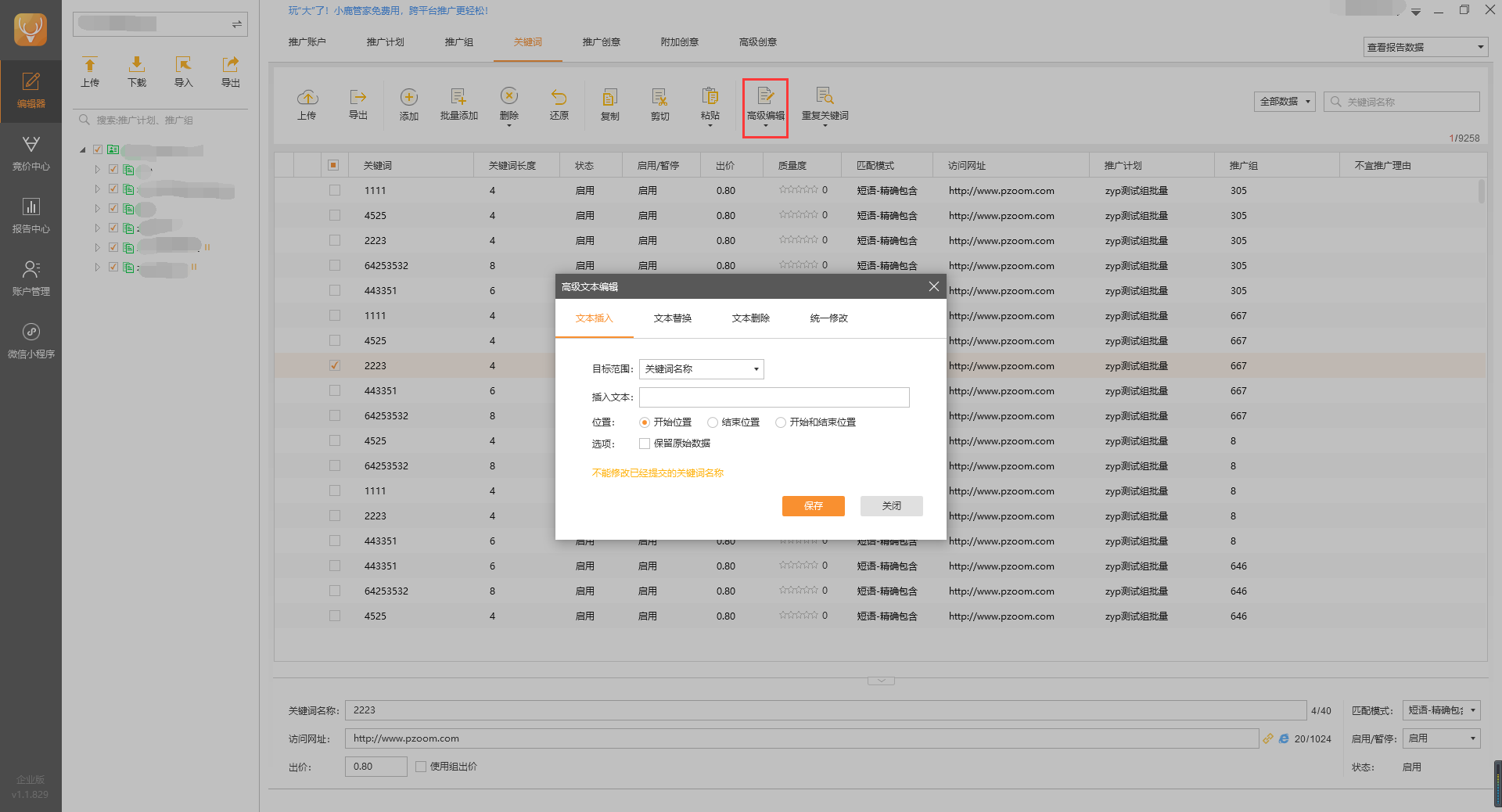
Task: Click the 重复关键词 duplicate keywords icon
Action: pyautogui.click(x=825, y=95)
